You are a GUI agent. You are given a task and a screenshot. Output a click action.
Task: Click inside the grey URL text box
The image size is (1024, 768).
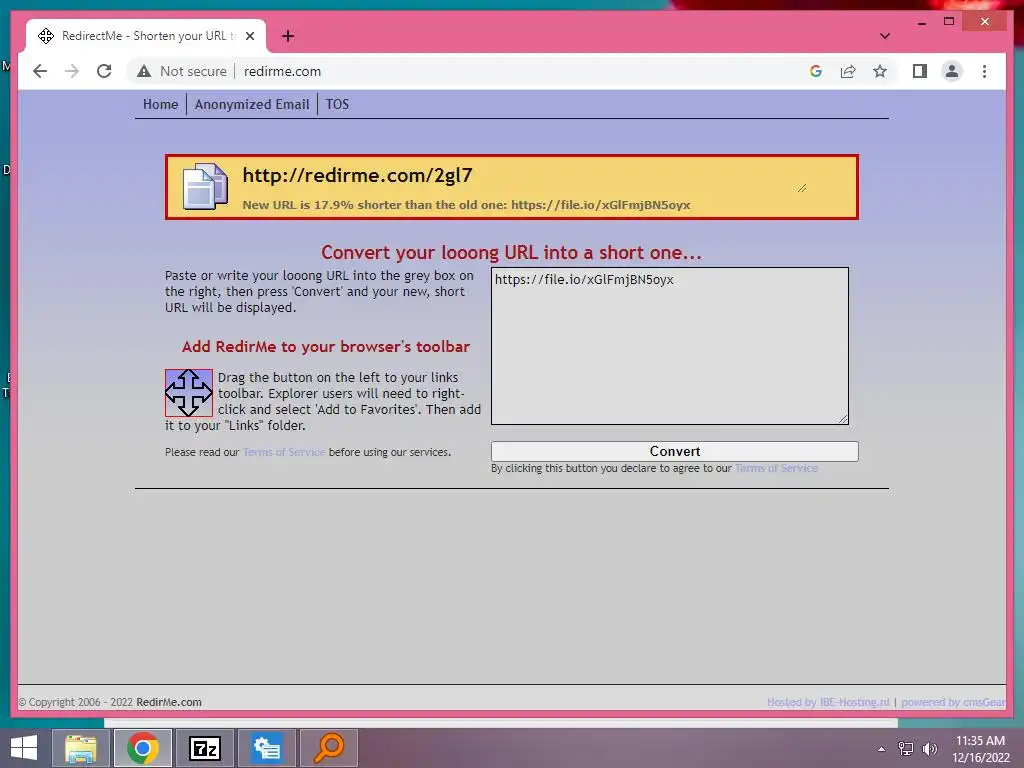pos(669,345)
